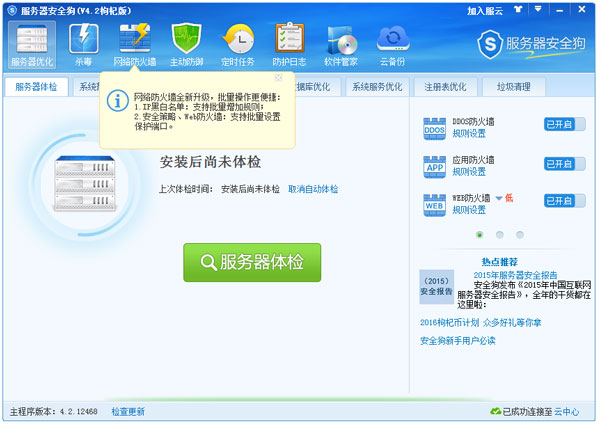This screenshot has height=425, width=600.
Task: Select the third page indicator dot
Action: click(520, 234)
